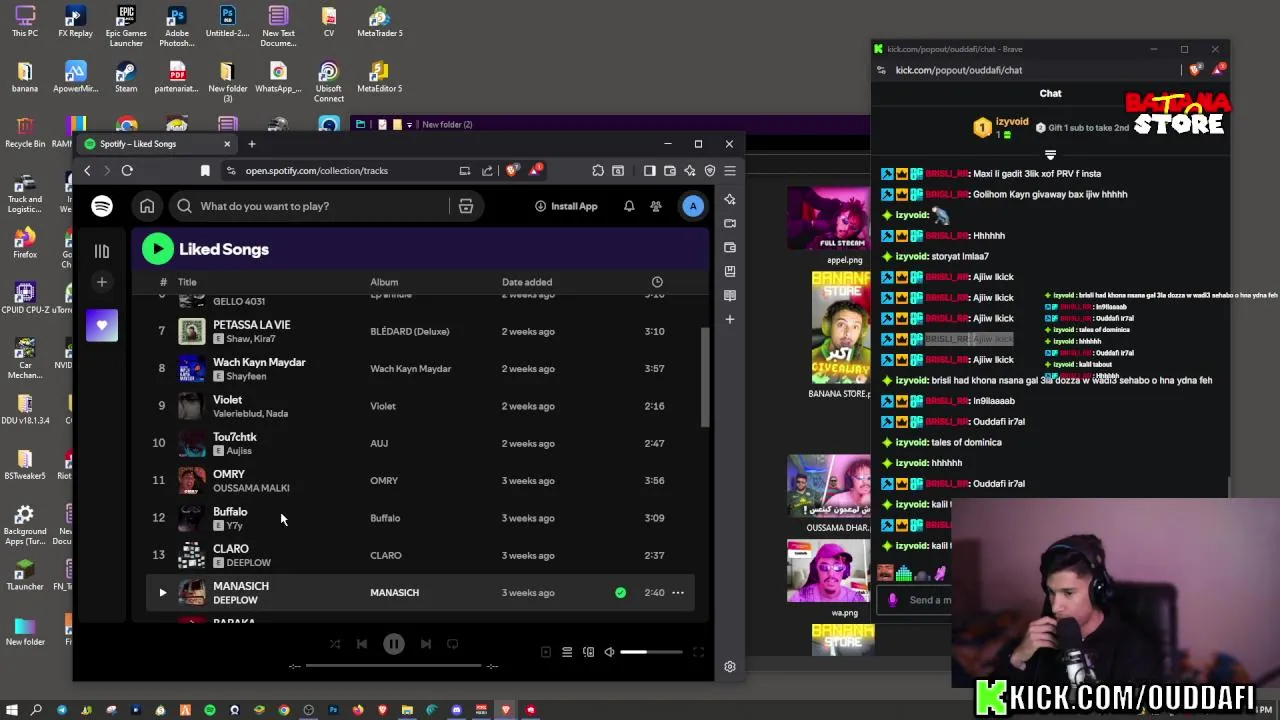The image size is (1280, 720).
Task: Open the Violet album link
Action: (382, 406)
